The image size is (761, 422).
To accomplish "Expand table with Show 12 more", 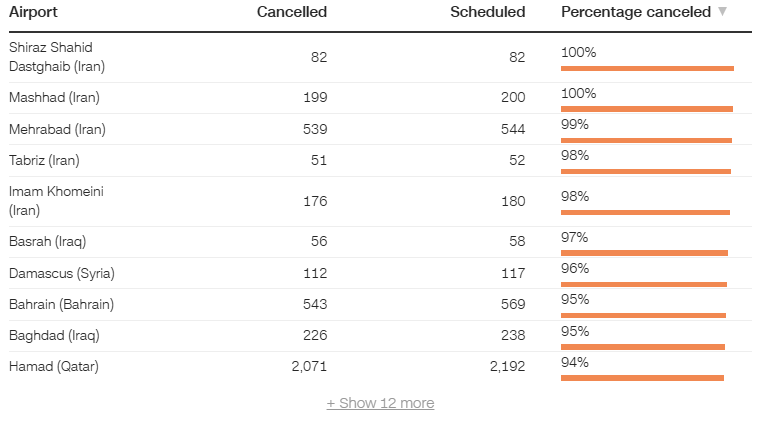I will pos(380,403).
